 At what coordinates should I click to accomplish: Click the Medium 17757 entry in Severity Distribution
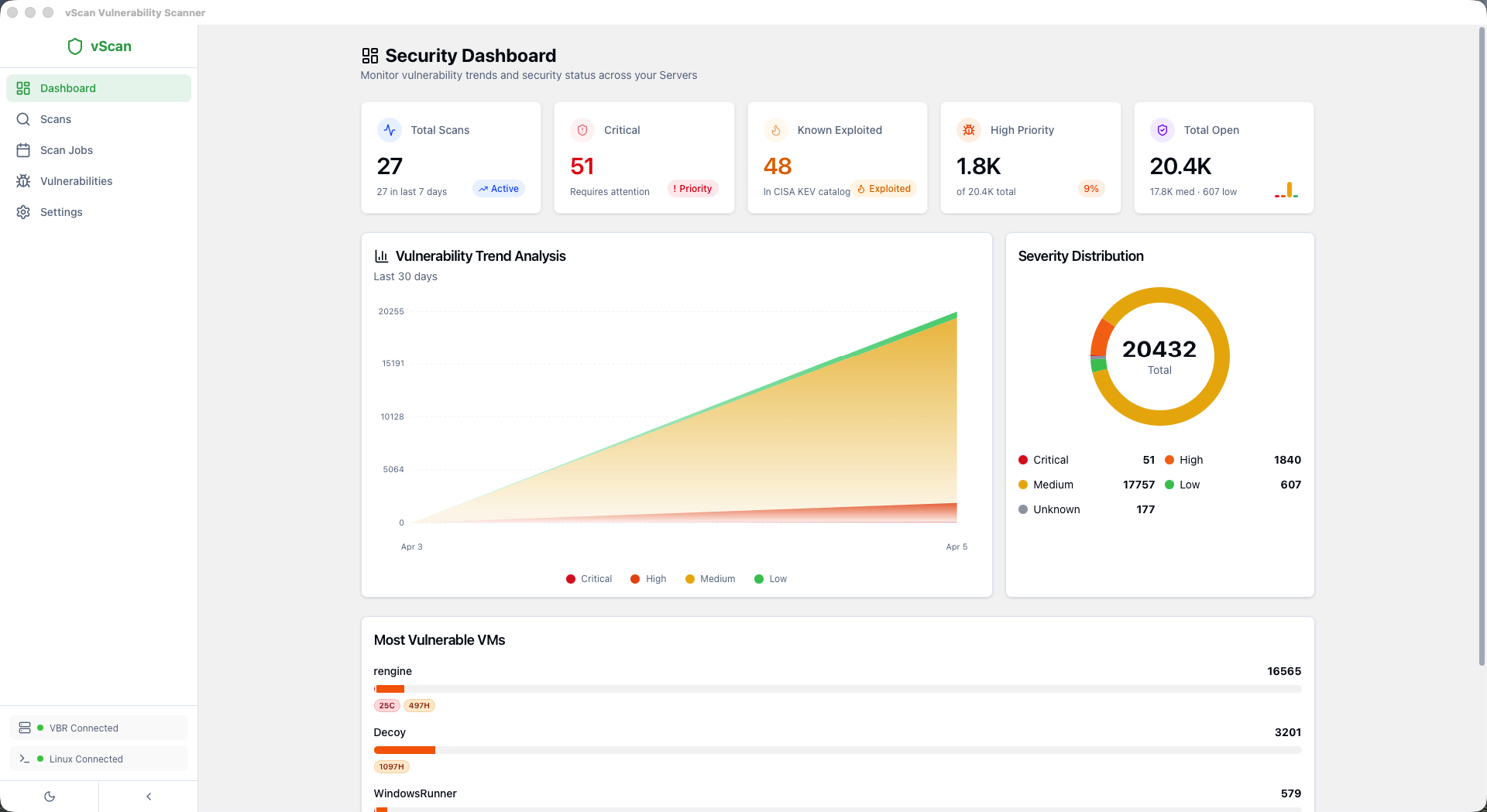(x=1087, y=485)
